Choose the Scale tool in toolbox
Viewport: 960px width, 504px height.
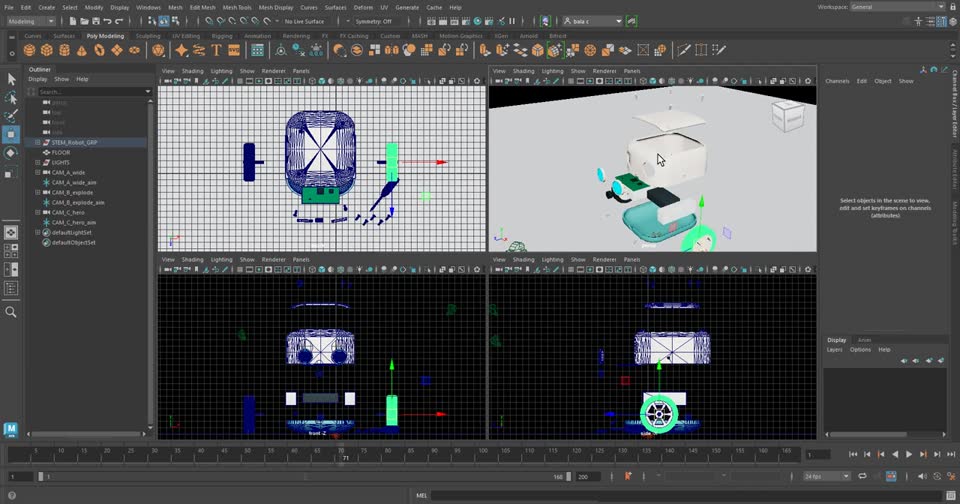[11, 173]
